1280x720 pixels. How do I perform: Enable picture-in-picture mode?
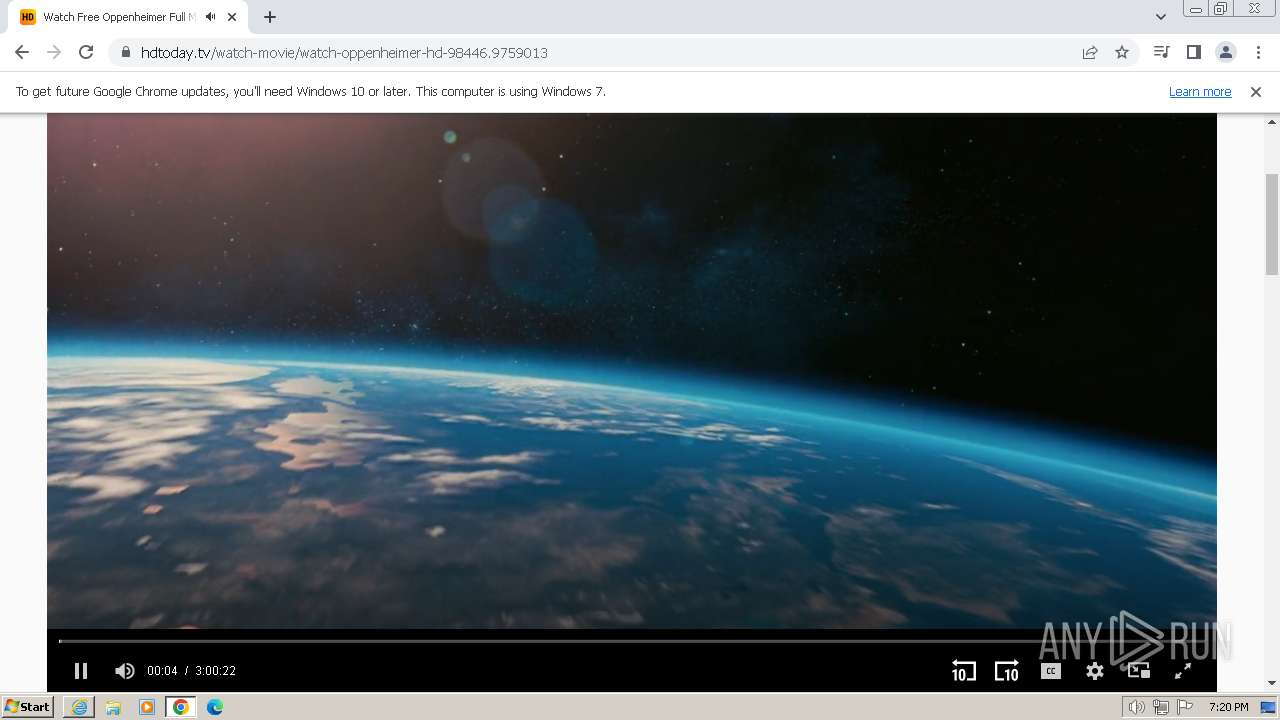pos(1138,671)
